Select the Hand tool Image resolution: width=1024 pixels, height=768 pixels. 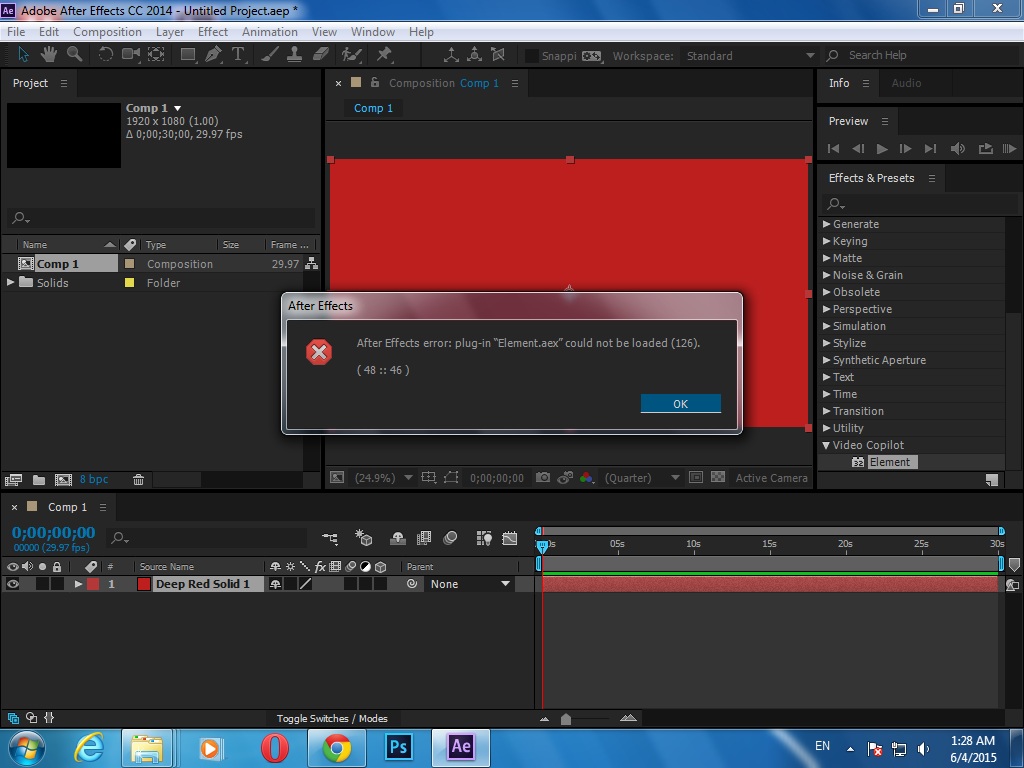[x=49, y=55]
